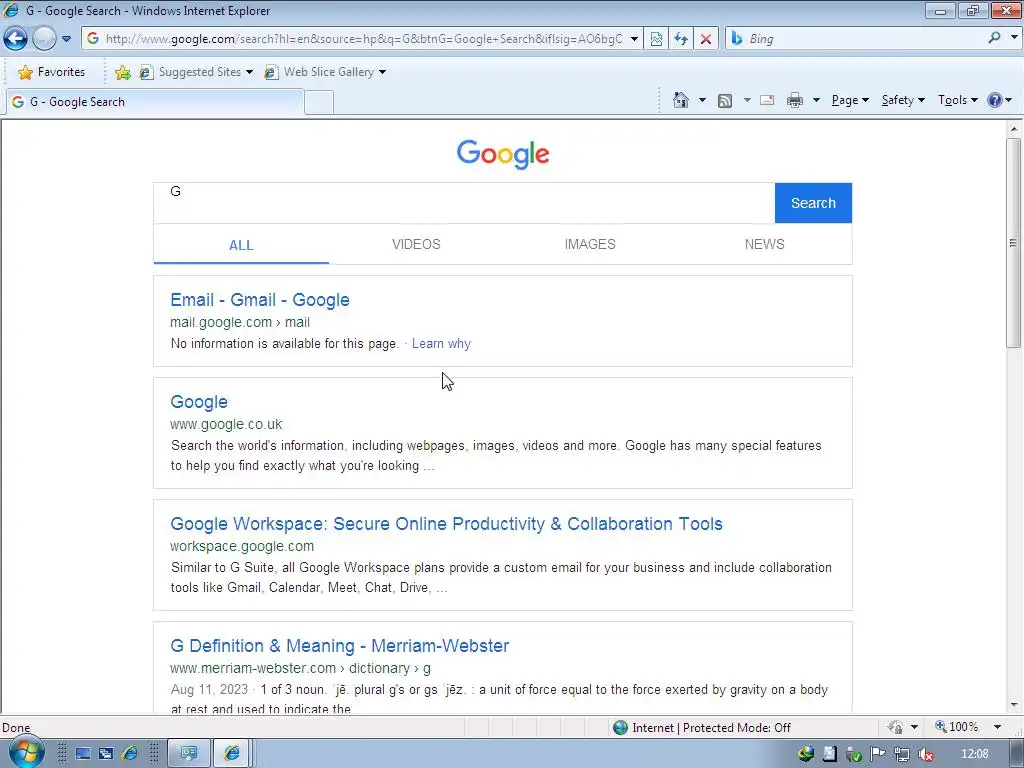Image resolution: width=1024 pixels, height=768 pixels.
Task: Select the G - Google Search tab
Action: point(154,102)
